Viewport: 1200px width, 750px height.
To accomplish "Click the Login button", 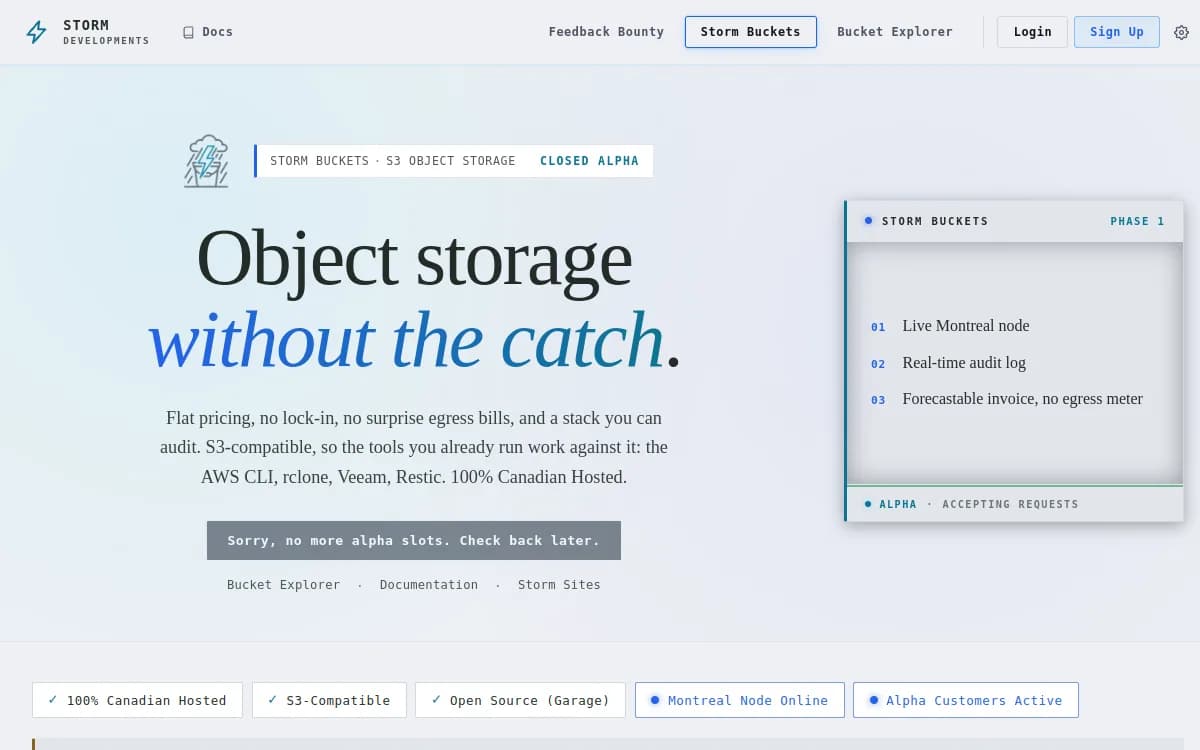I will coord(1033,32).
